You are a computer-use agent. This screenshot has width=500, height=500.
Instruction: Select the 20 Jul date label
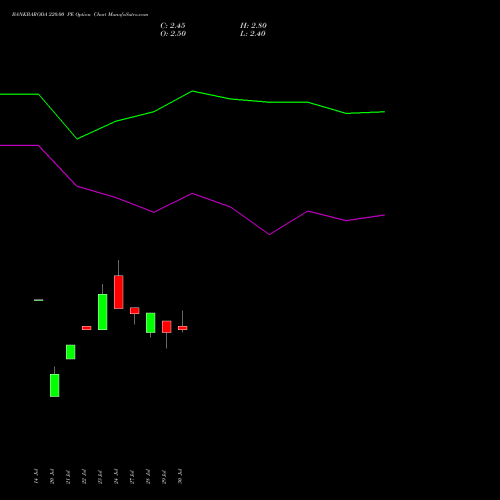52,476
